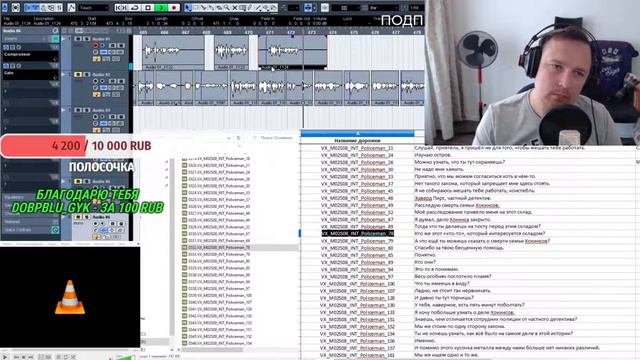The image size is (640, 360).
Task: Expand track Audio 01 triangle
Action: point(64,39)
